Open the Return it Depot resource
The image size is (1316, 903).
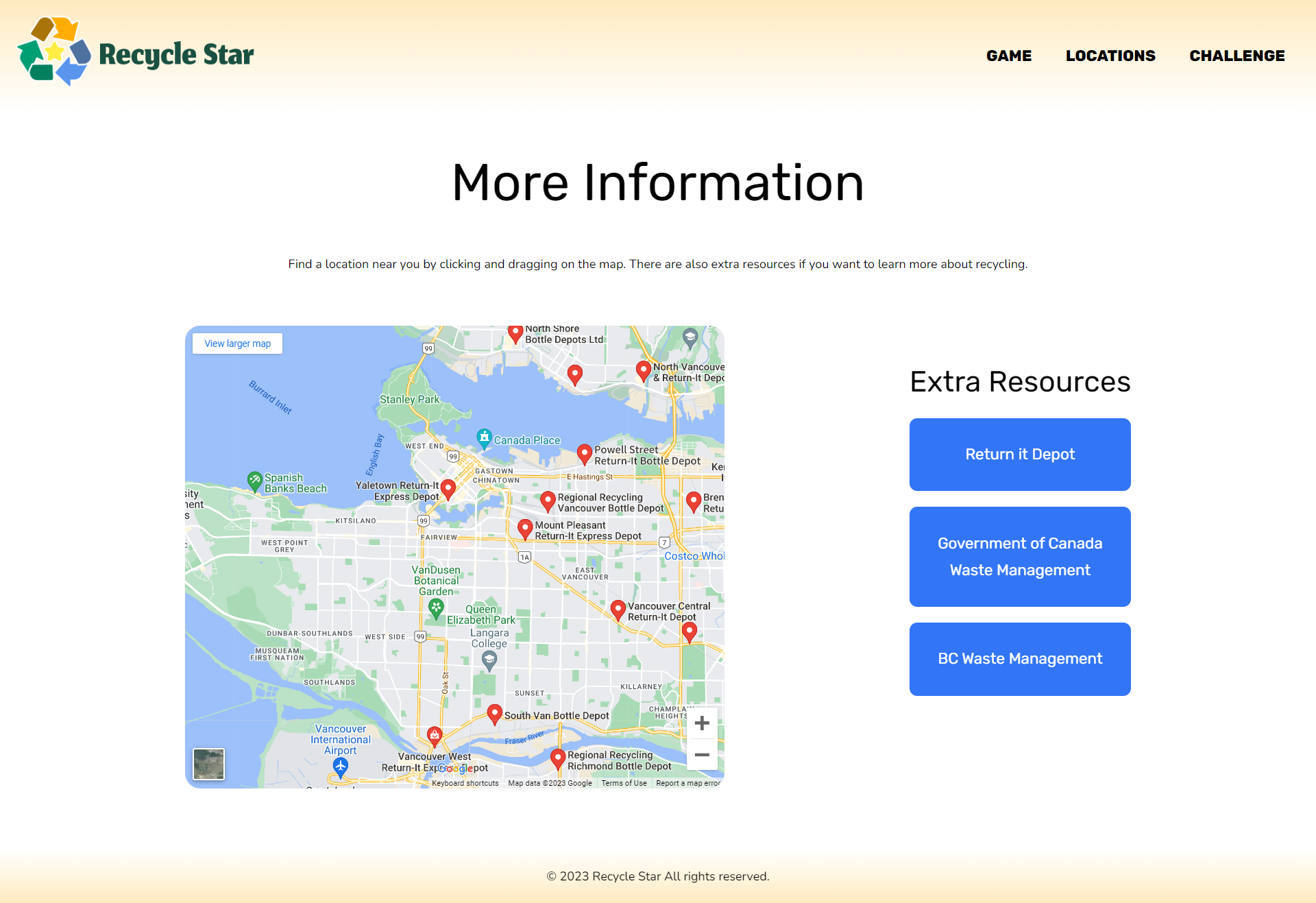pos(1019,454)
